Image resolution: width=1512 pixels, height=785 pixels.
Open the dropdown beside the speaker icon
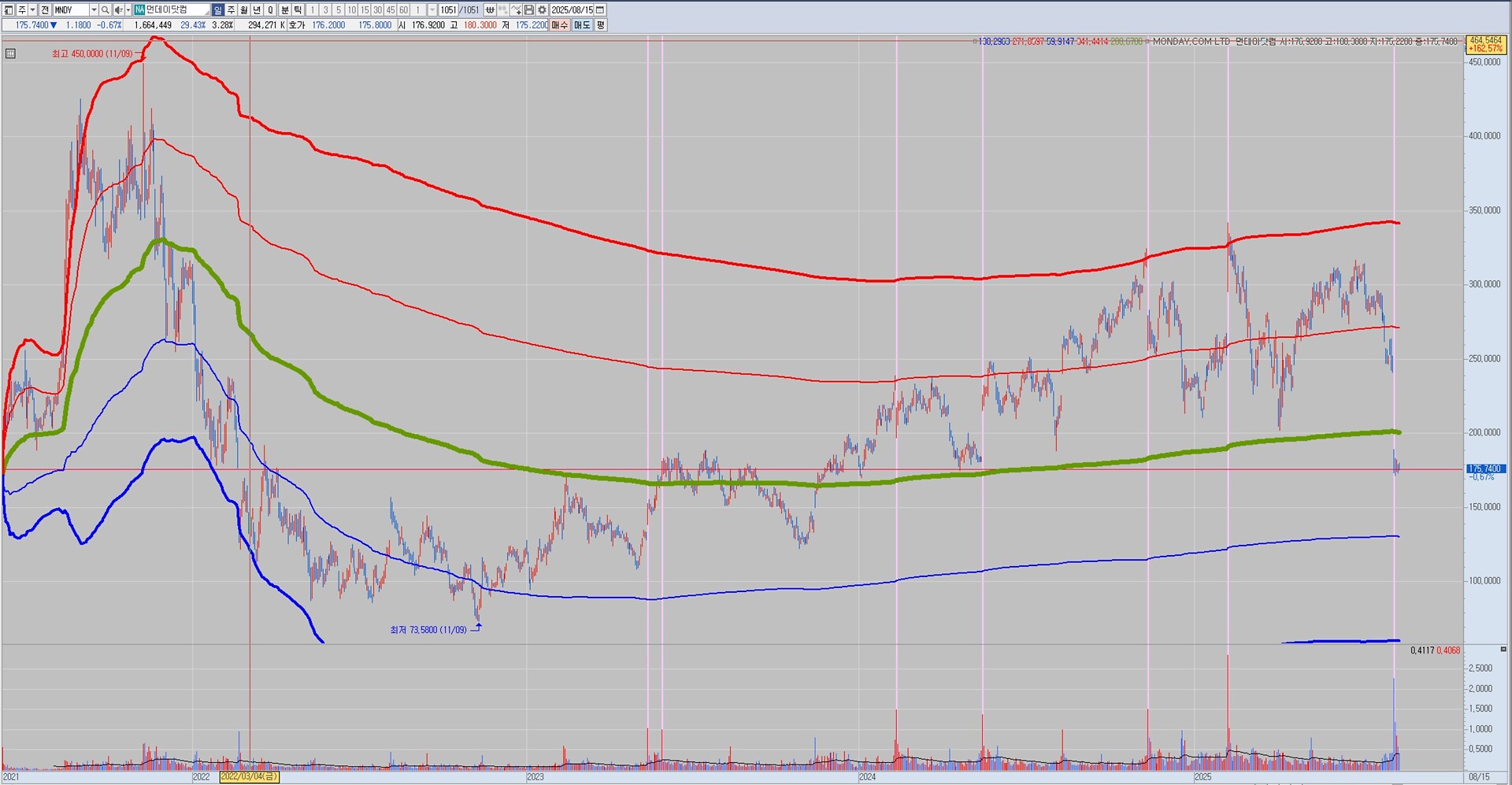[128, 9]
